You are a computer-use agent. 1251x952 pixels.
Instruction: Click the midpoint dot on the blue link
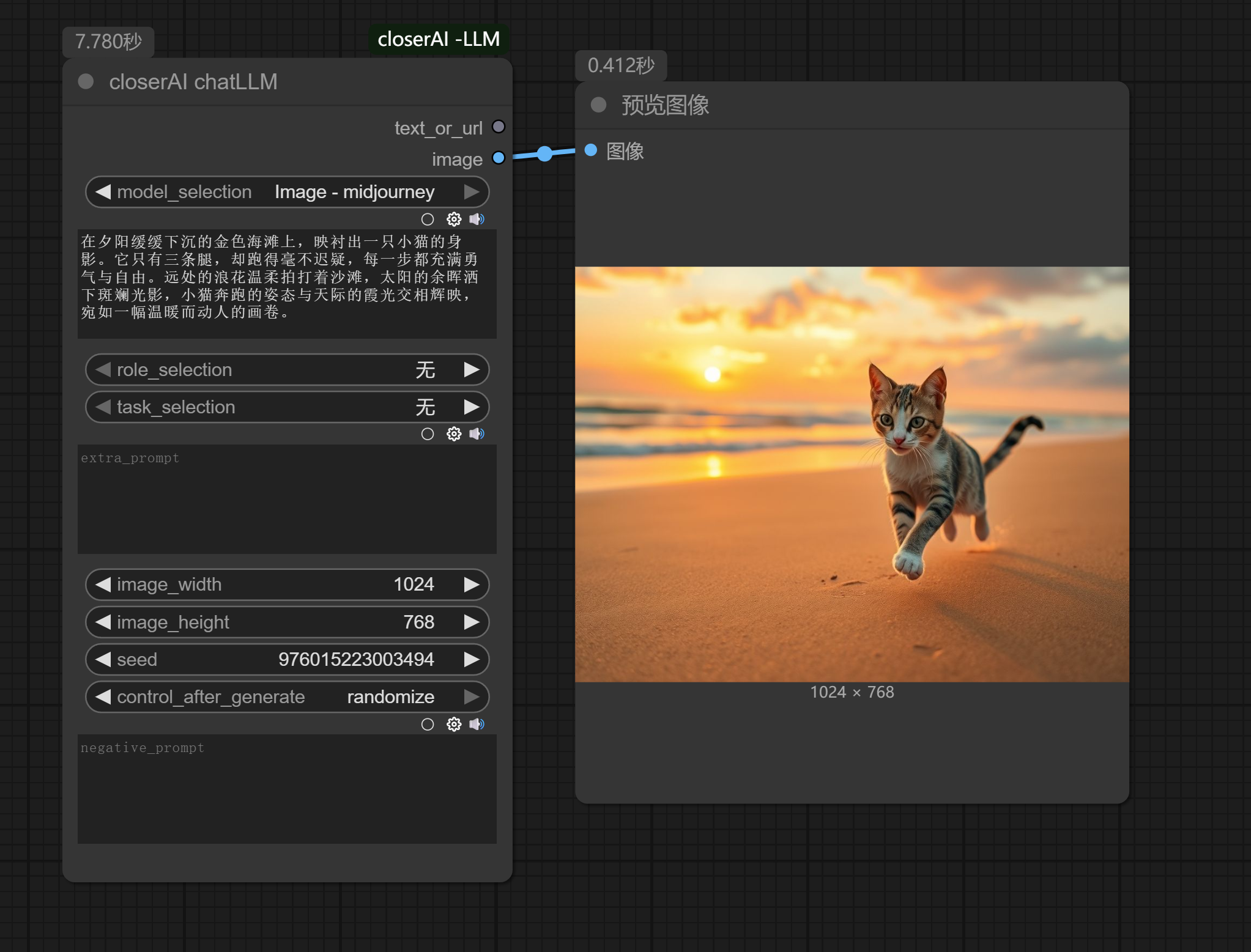pos(544,153)
